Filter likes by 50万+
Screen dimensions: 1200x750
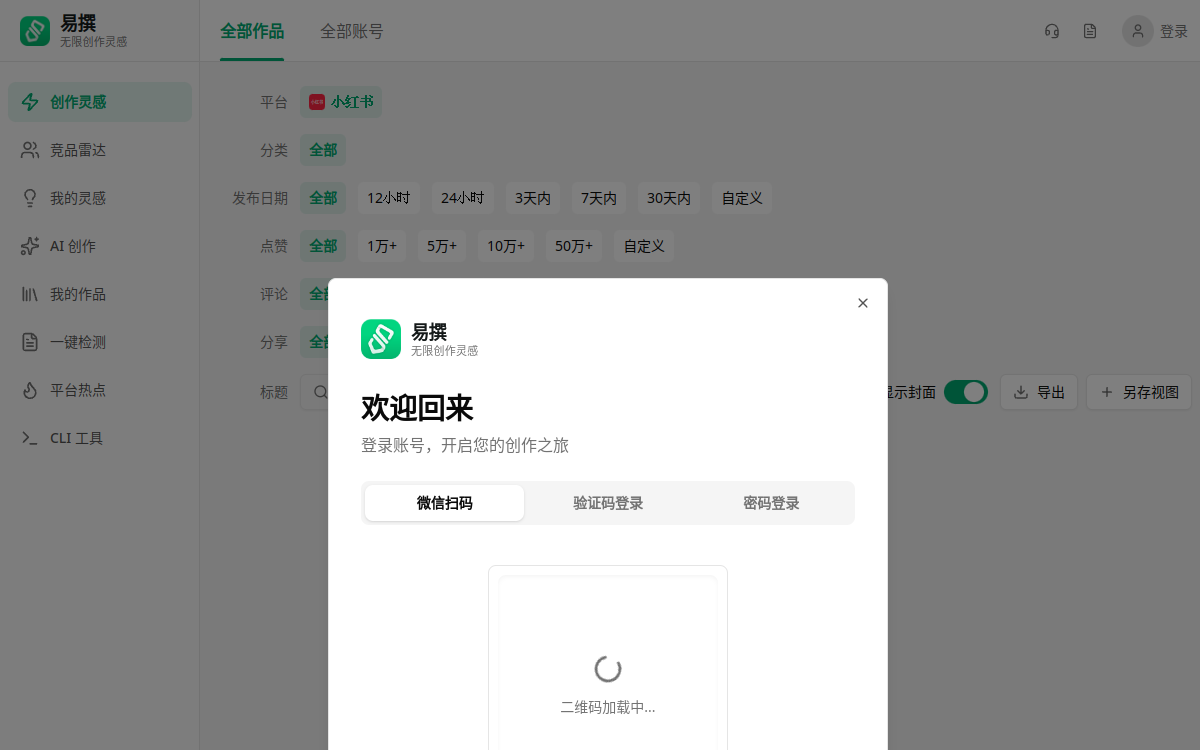[574, 246]
